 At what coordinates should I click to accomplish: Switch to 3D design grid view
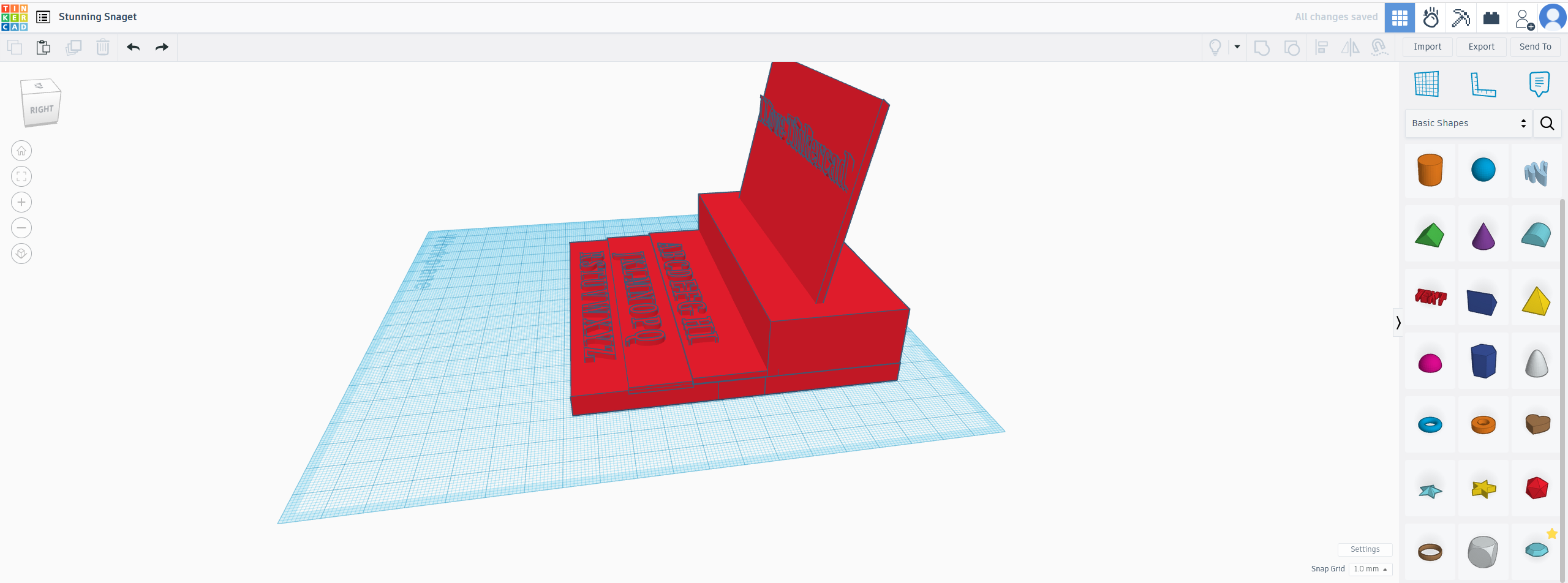click(1400, 18)
